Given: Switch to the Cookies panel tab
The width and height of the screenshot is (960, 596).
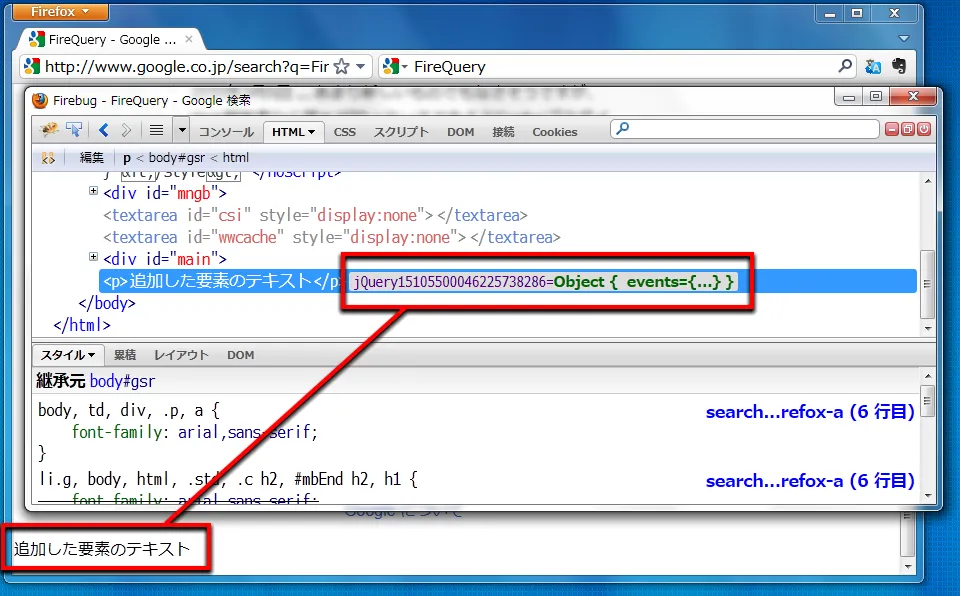Looking at the screenshot, I should pyautogui.click(x=555, y=131).
